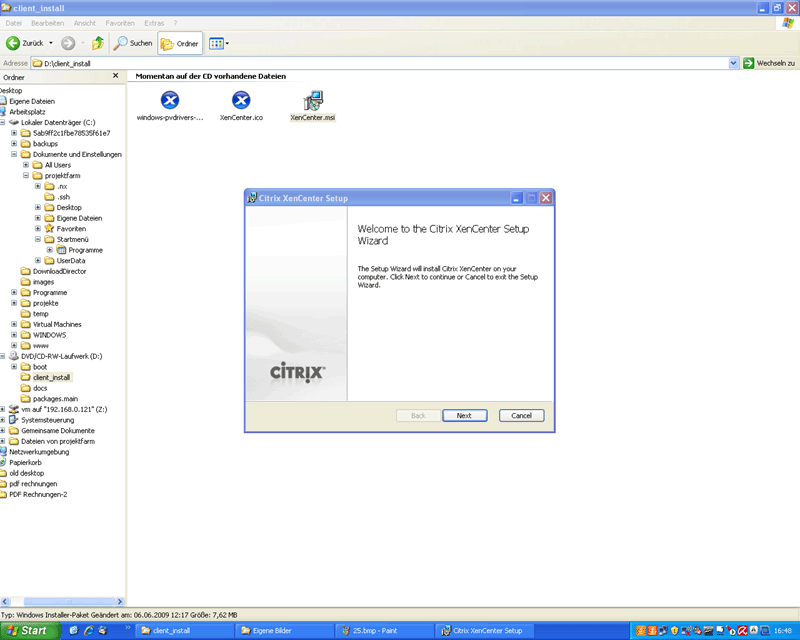The width and height of the screenshot is (800, 640).
Task: Expand the Virtual Machines folder node
Action: 14,324
